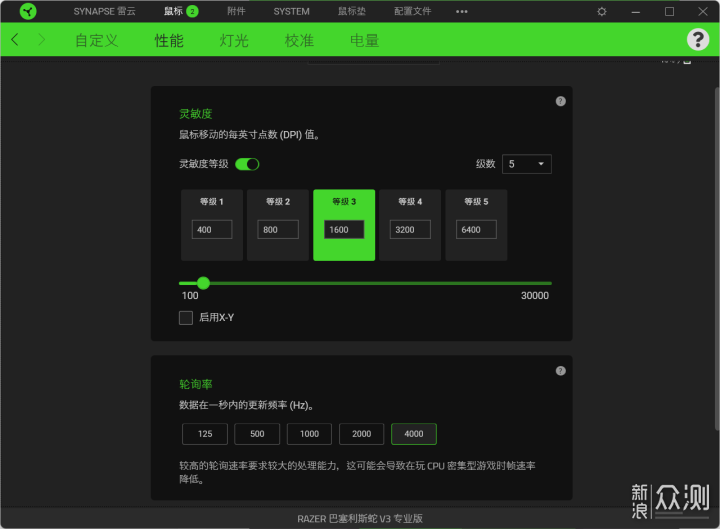720x529 pixels.
Task: Switch to the 附件 tab
Action: pos(236,11)
